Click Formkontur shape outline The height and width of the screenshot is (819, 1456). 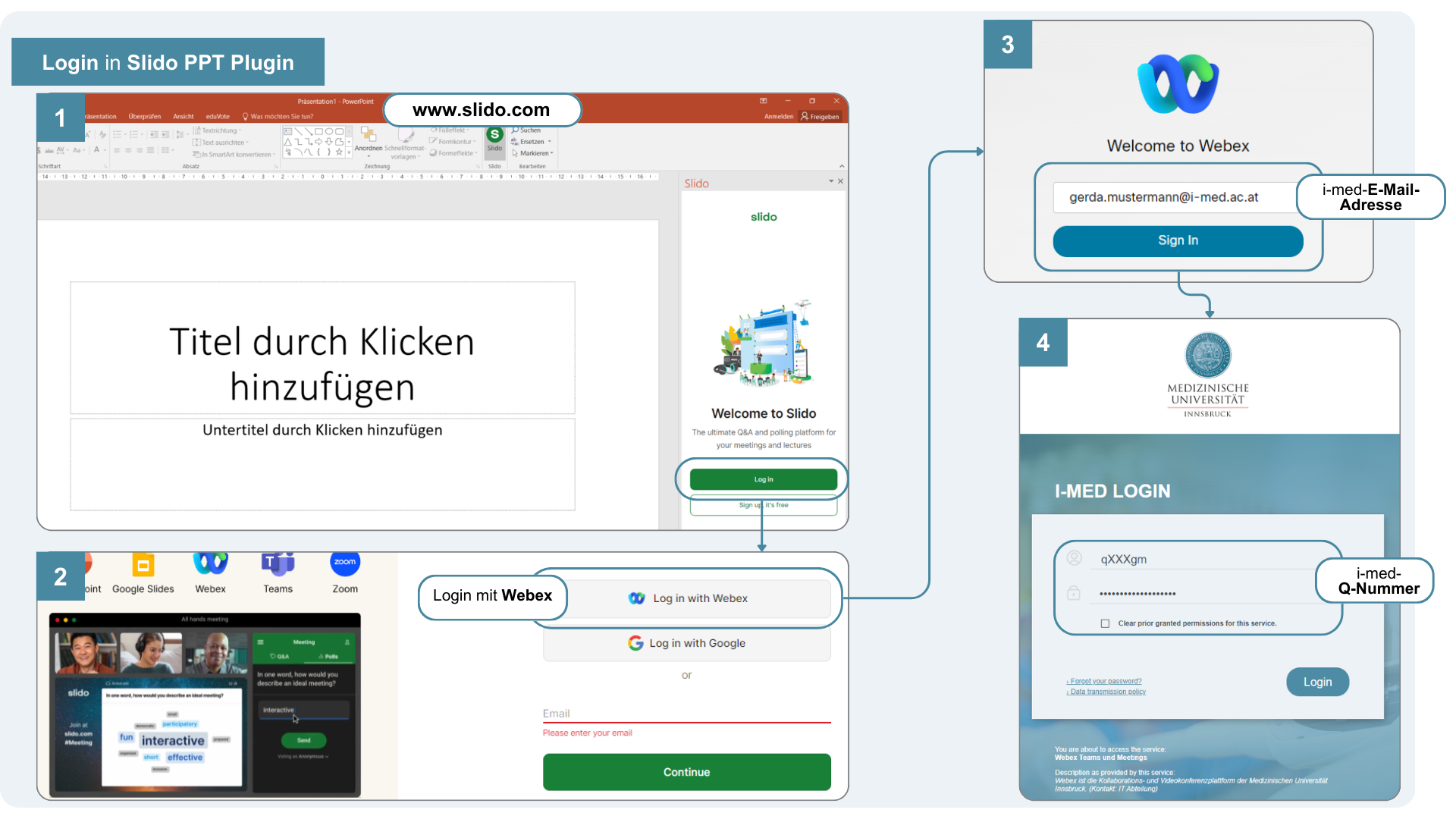coord(453,142)
